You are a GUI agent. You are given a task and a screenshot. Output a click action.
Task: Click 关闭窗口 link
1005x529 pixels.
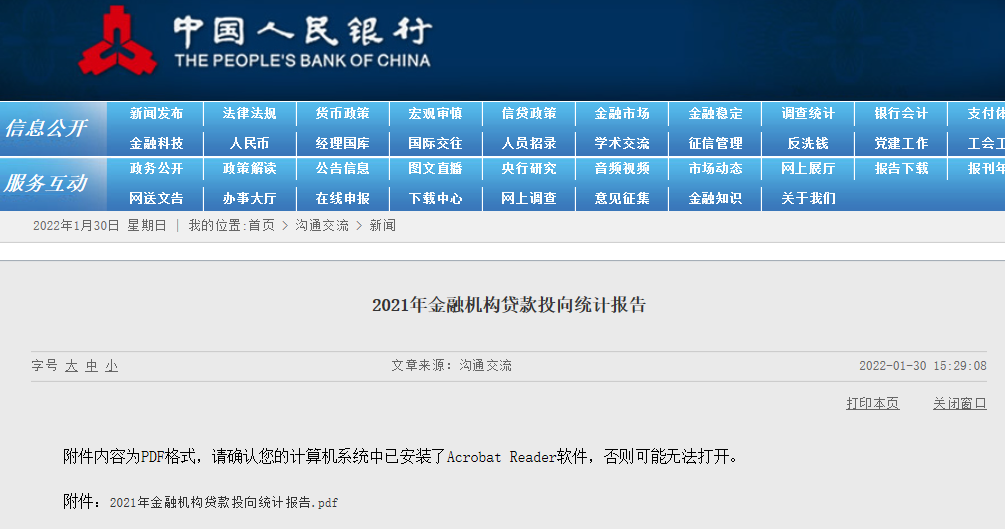[x=959, y=403]
